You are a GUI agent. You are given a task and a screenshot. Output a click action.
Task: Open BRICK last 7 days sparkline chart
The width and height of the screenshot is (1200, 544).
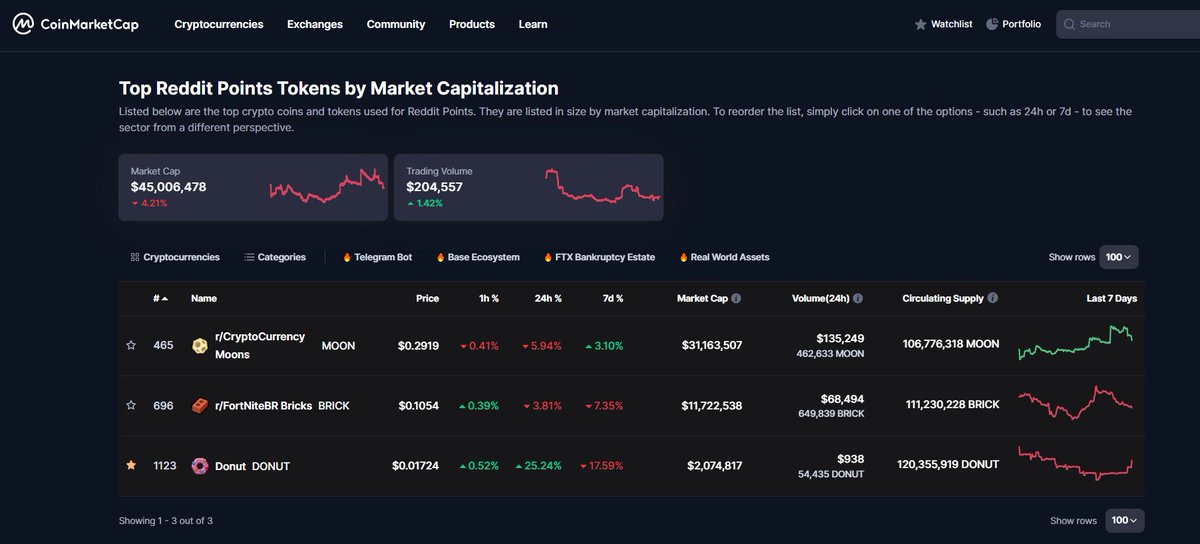pyautogui.click(x=1076, y=404)
